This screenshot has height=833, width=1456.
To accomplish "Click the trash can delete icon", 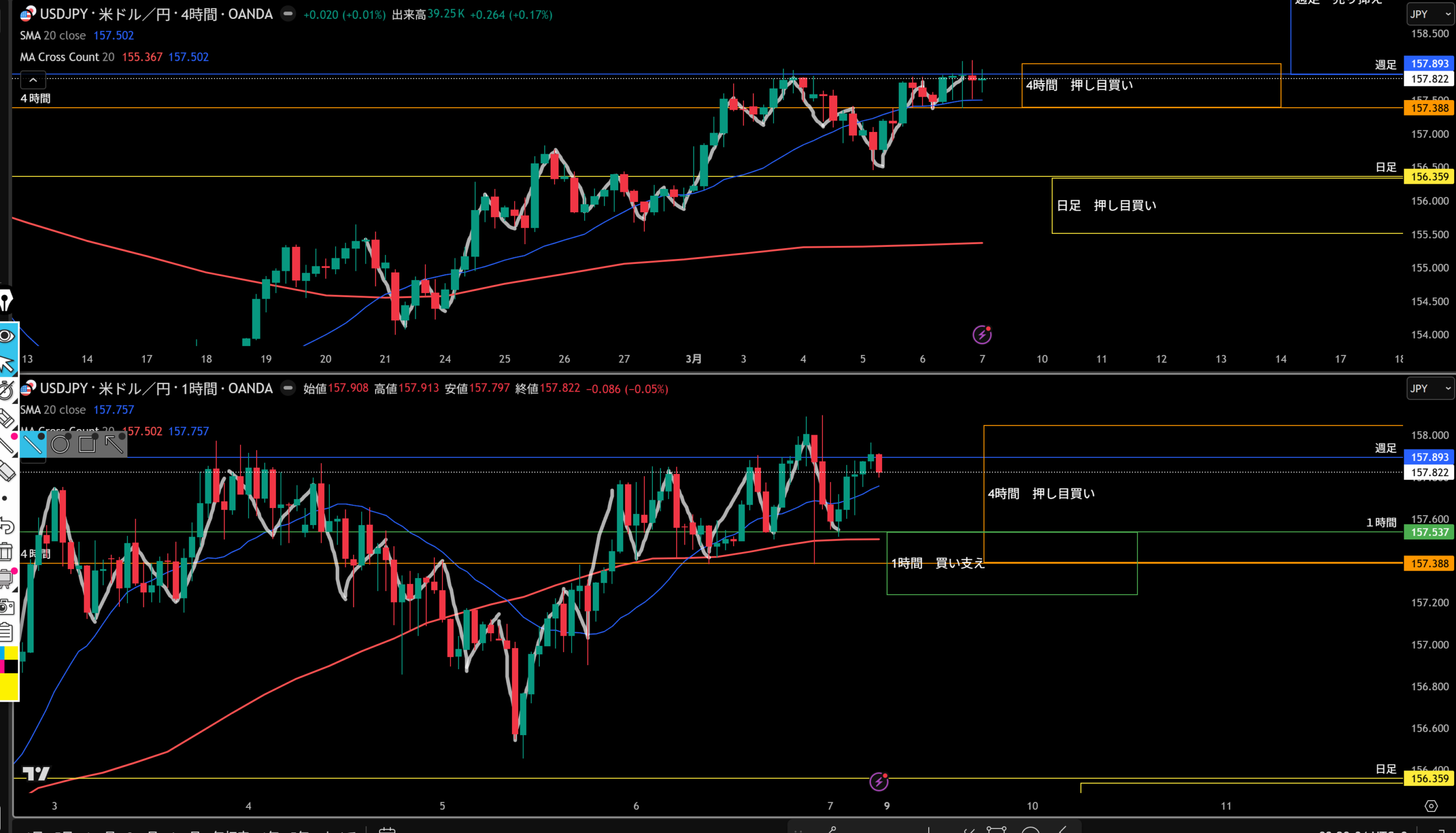I will [6, 552].
